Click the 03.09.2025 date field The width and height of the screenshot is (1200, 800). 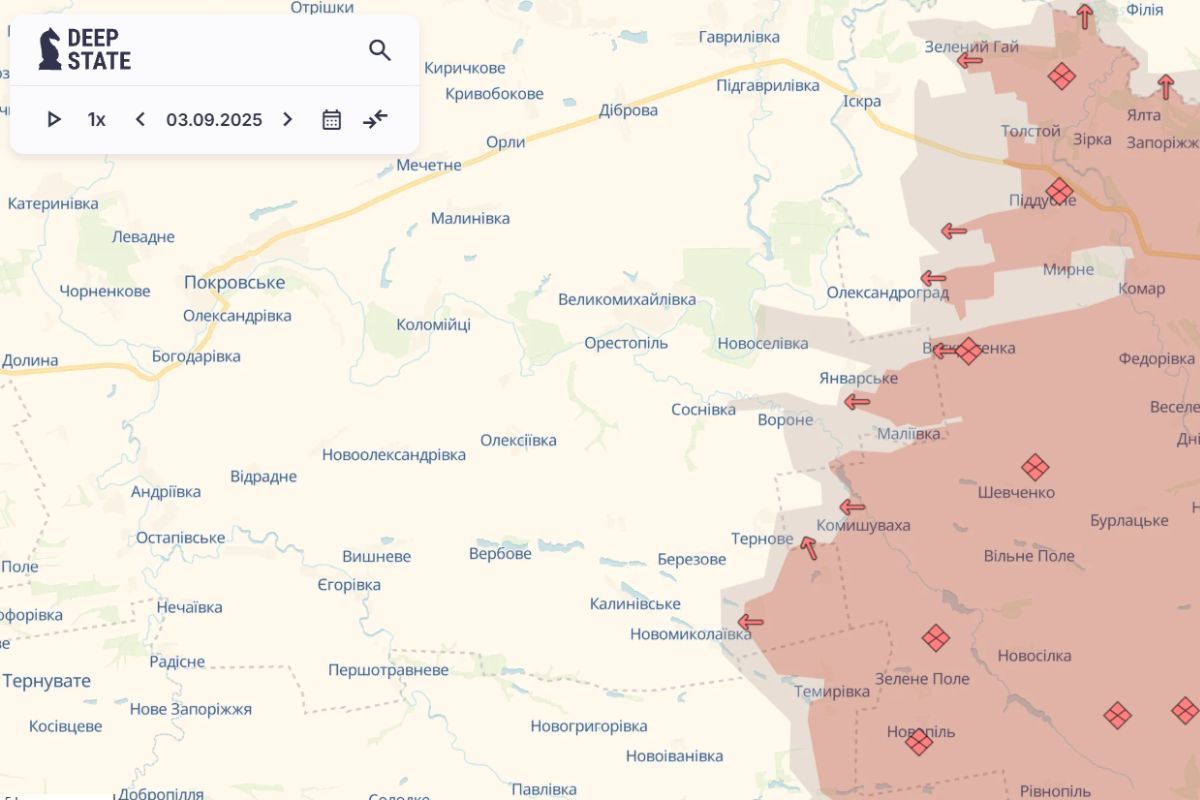click(x=214, y=120)
